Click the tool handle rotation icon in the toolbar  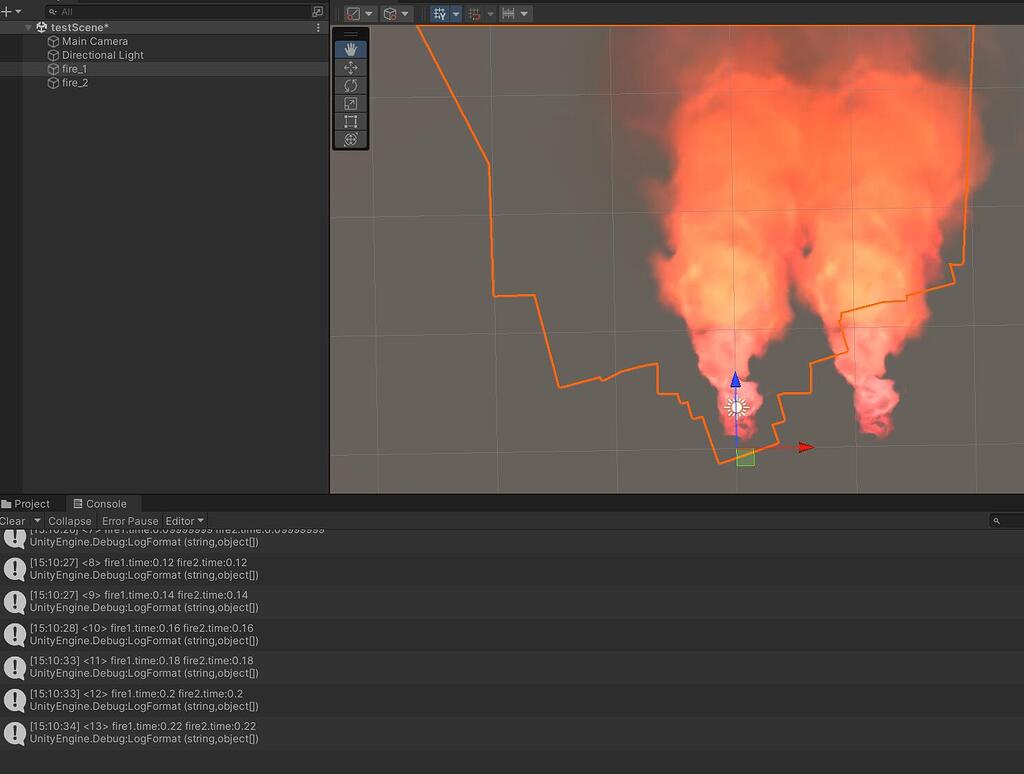click(388, 13)
